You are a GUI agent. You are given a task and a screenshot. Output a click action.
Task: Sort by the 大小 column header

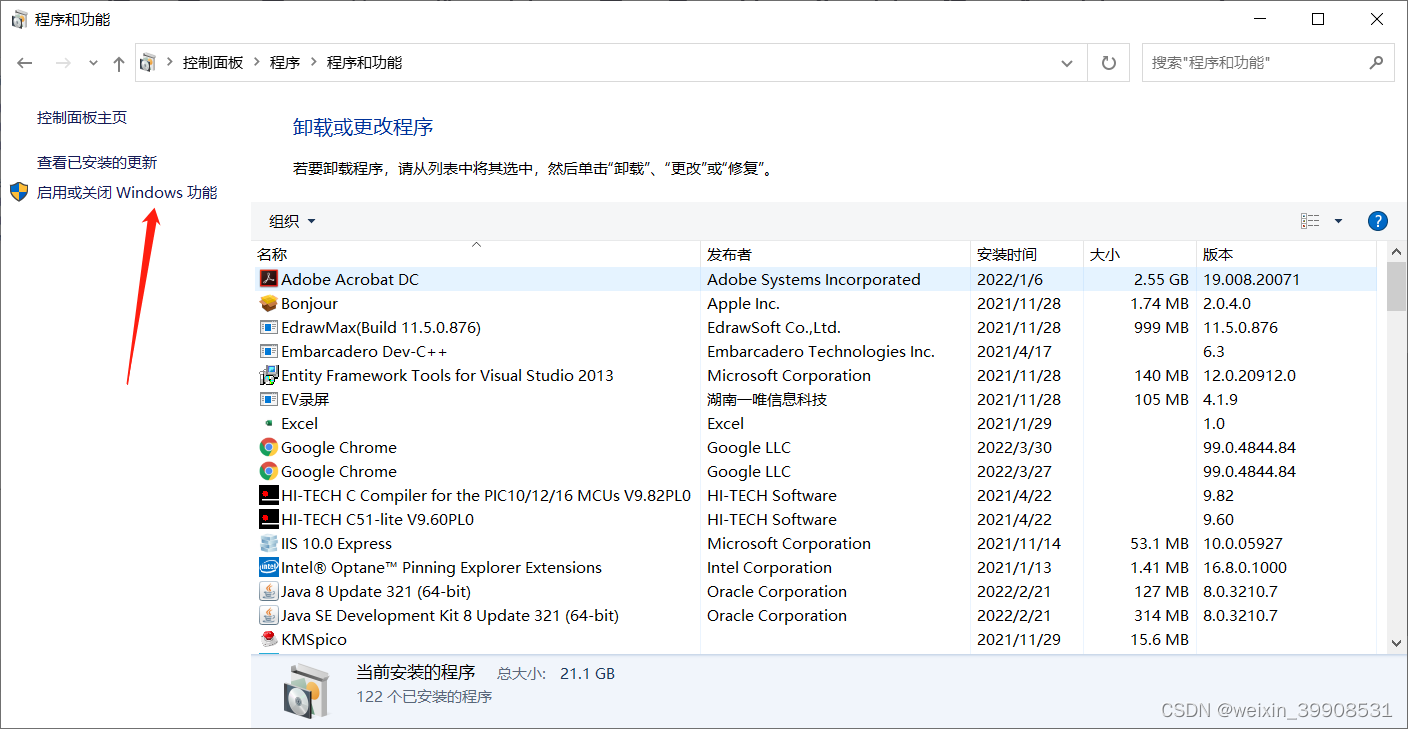pos(1140,254)
